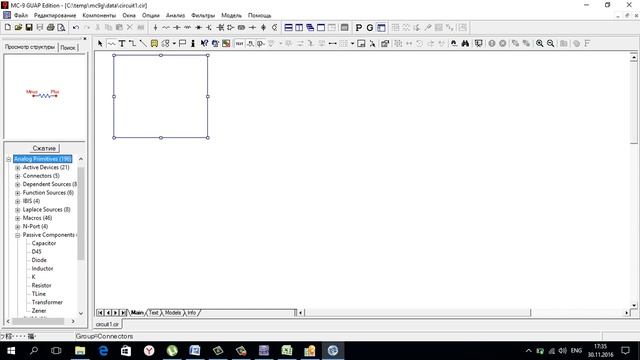The width and height of the screenshot is (640, 360).
Task: Select the Flag mode tool
Action: point(182,43)
